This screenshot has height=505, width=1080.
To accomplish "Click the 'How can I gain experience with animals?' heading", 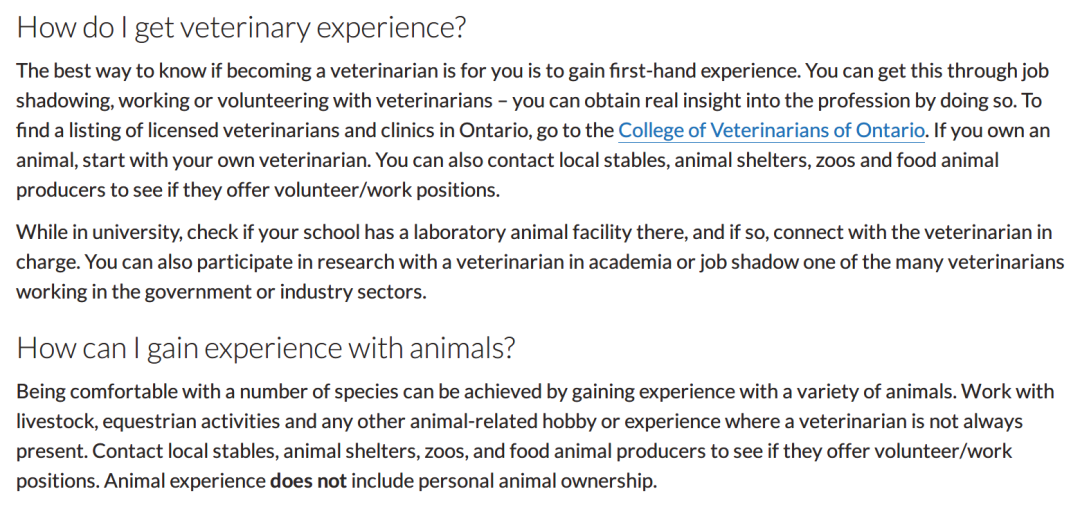I will 266,347.
